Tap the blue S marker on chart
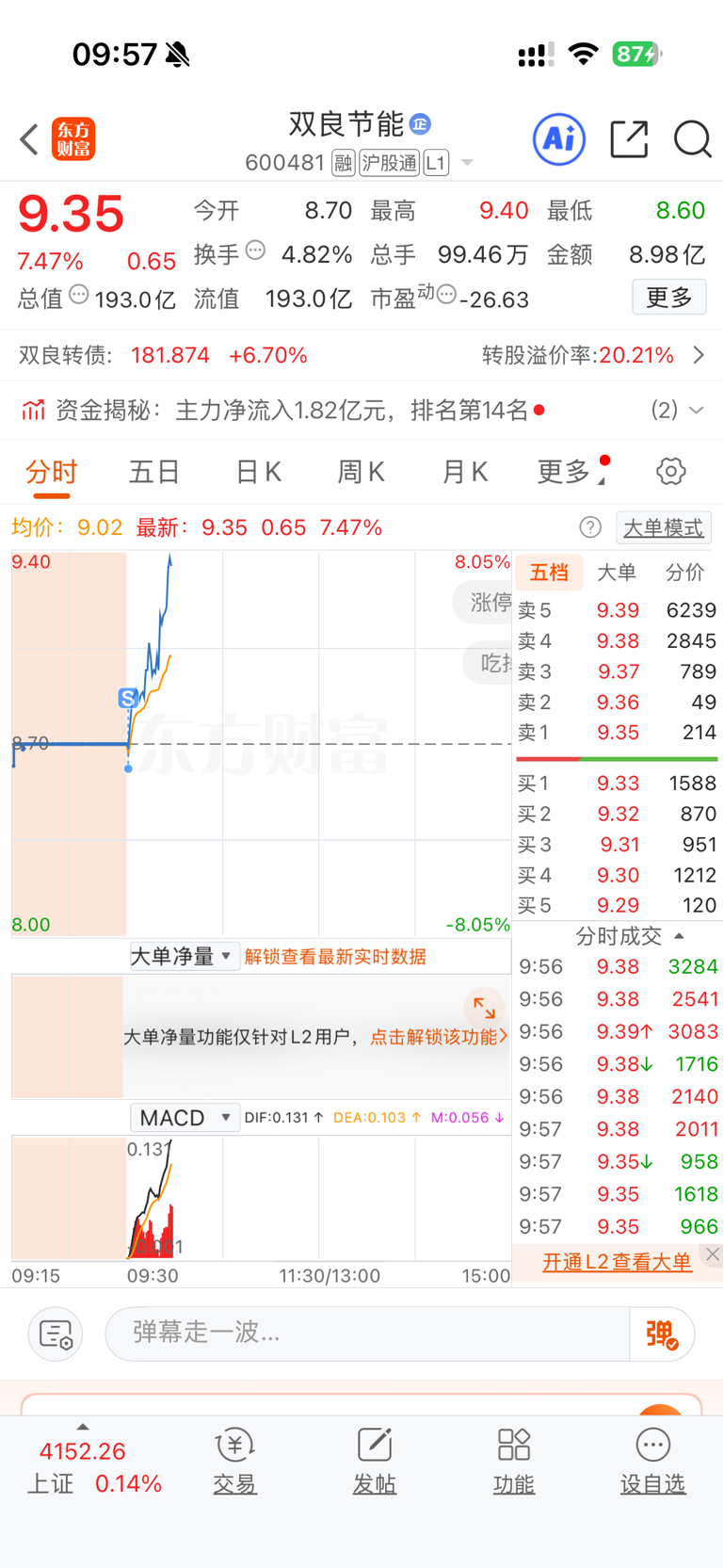Viewport: 724px width, 1568px height. coord(128,698)
